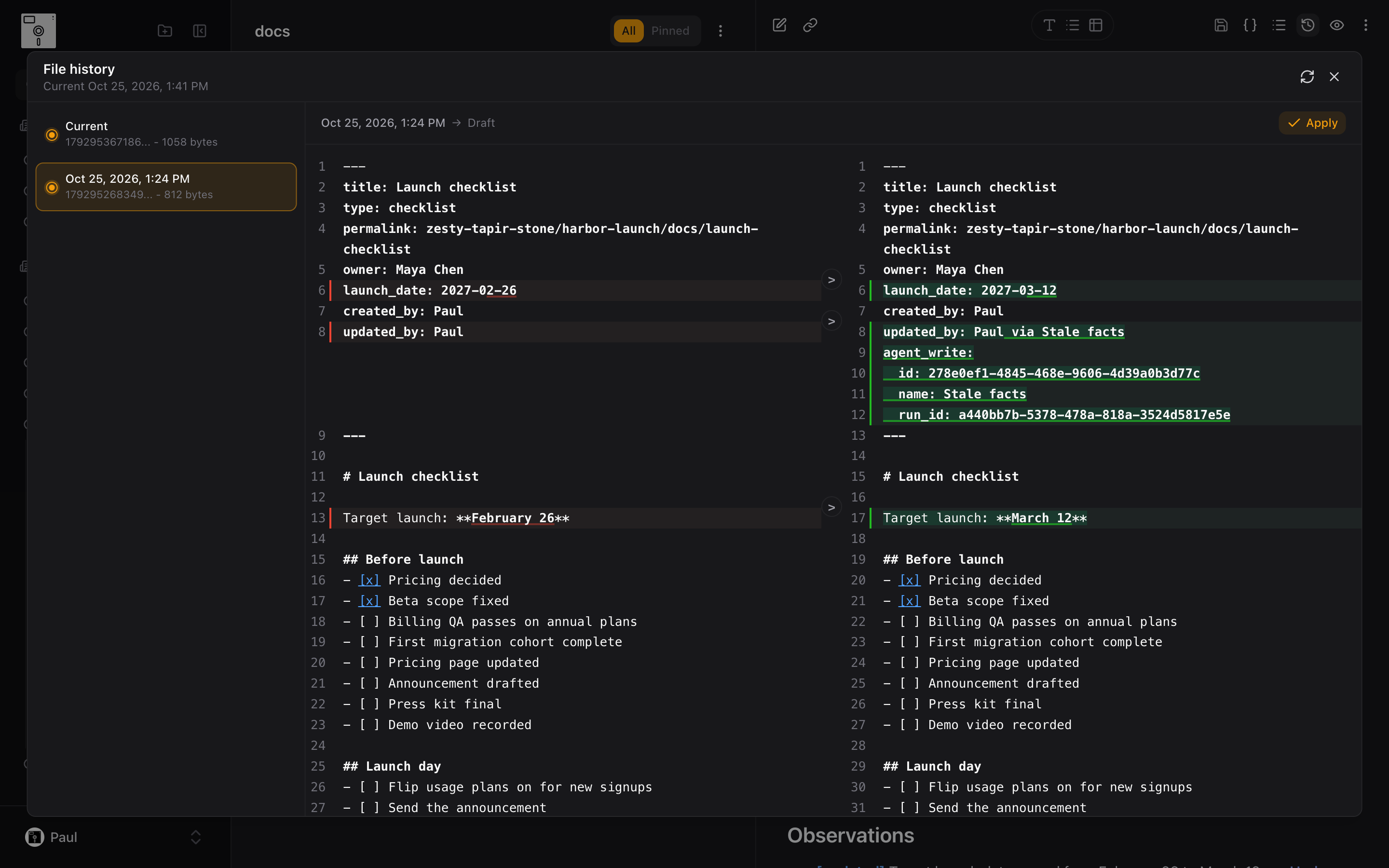Click the save icon
The height and width of the screenshot is (868, 1389).
point(1221,25)
